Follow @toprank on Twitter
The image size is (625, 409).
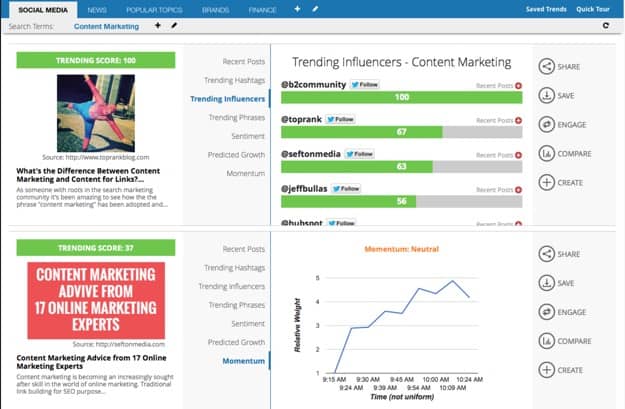click(341, 119)
